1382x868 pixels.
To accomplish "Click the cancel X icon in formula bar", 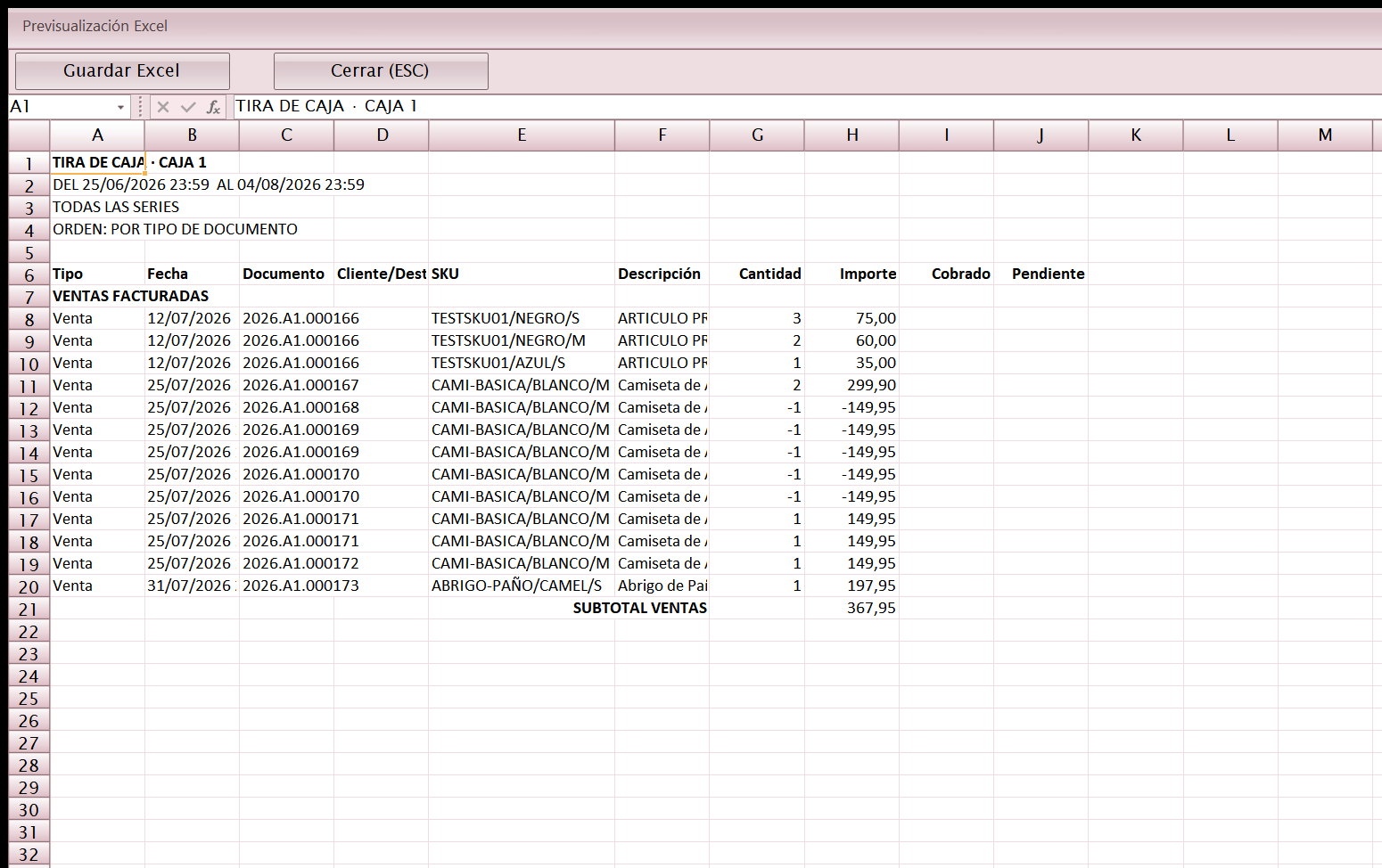I will pyautogui.click(x=163, y=107).
